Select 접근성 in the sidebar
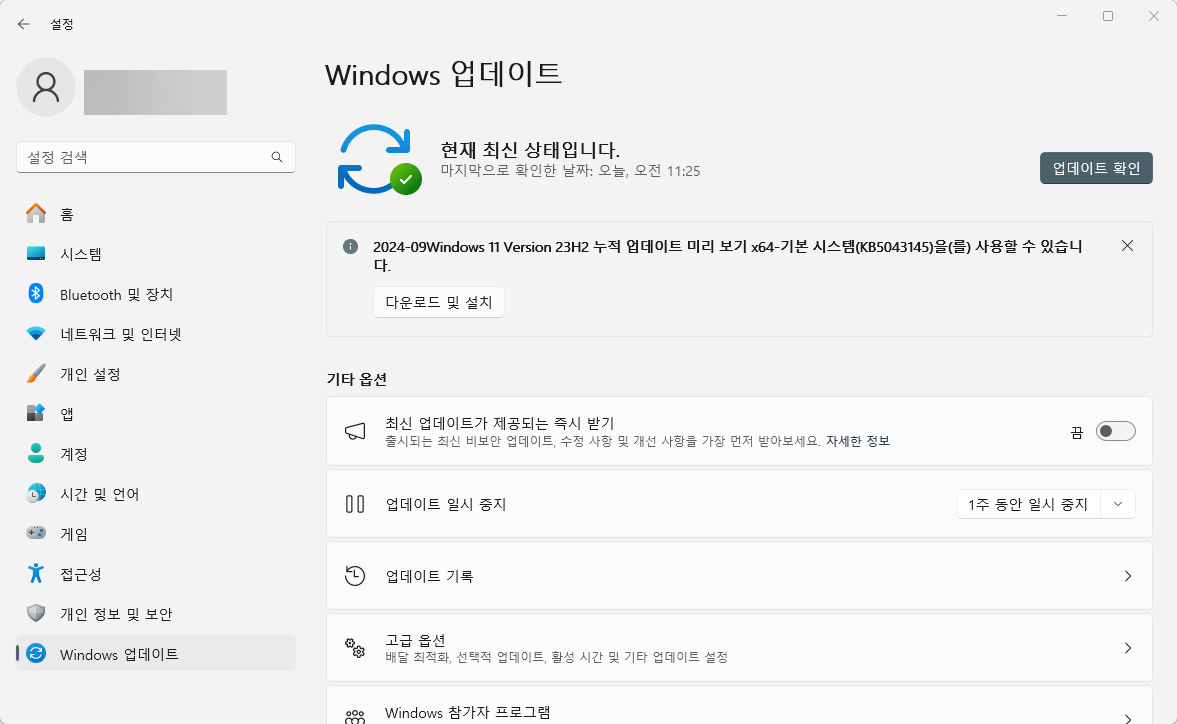The height and width of the screenshot is (724, 1177). (155, 574)
